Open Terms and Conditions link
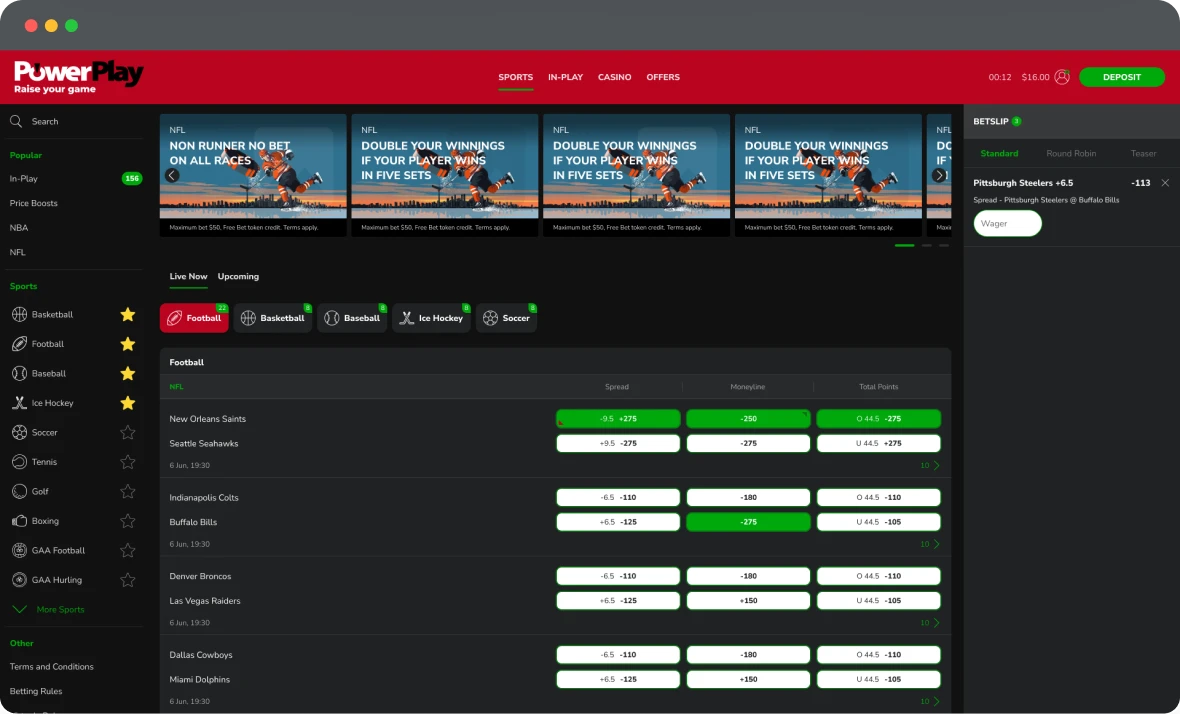 (x=52, y=667)
